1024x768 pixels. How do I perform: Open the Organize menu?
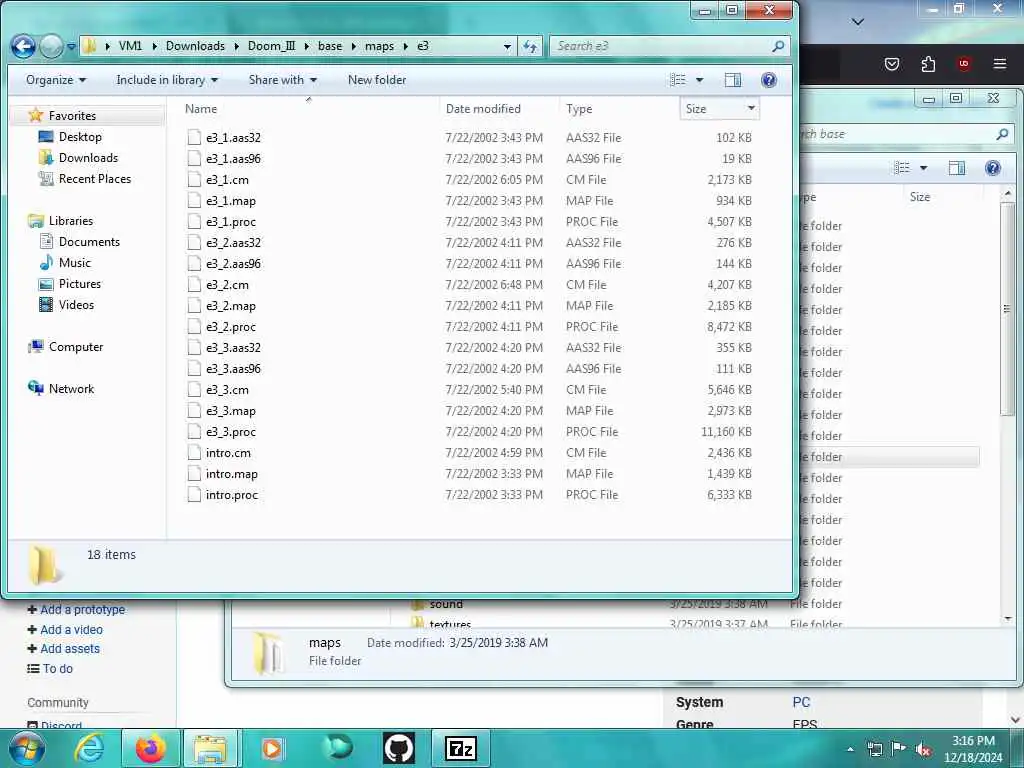(56, 80)
